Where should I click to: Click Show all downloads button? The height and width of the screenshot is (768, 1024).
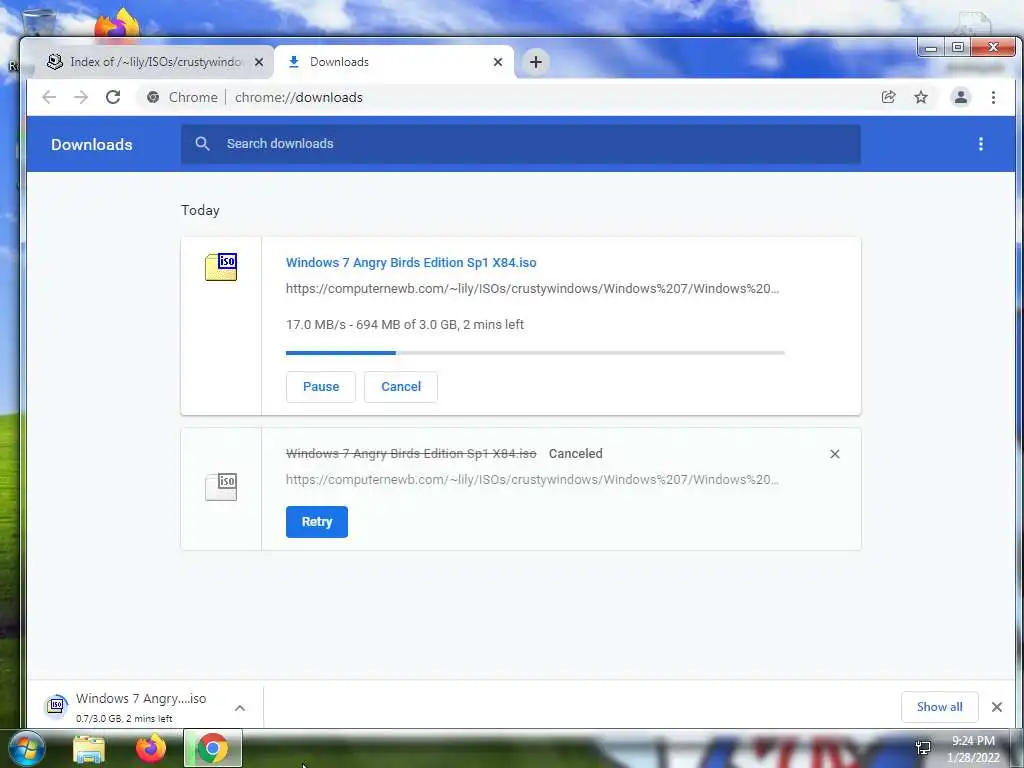(x=939, y=707)
